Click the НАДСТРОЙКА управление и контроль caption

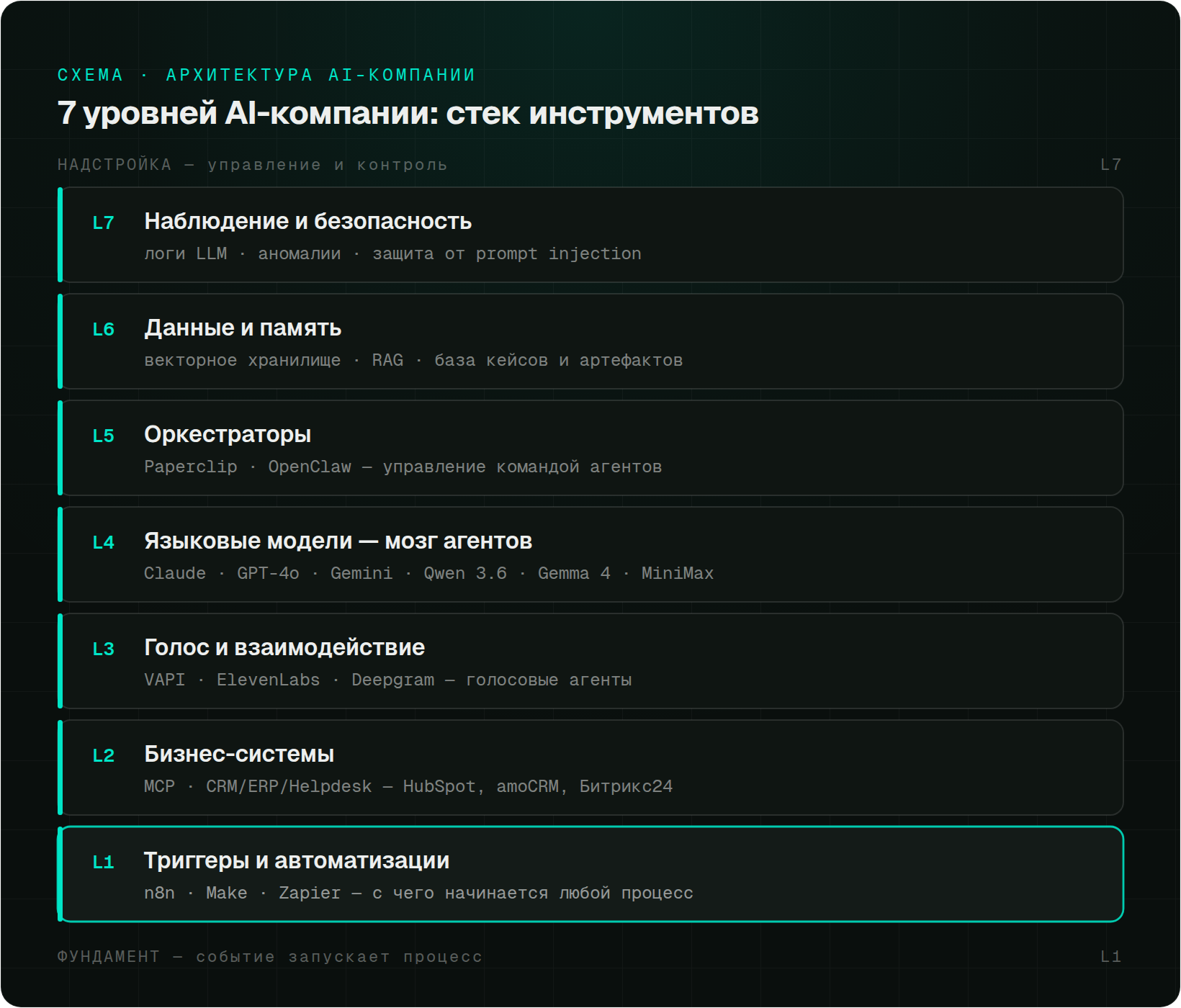[253, 165]
